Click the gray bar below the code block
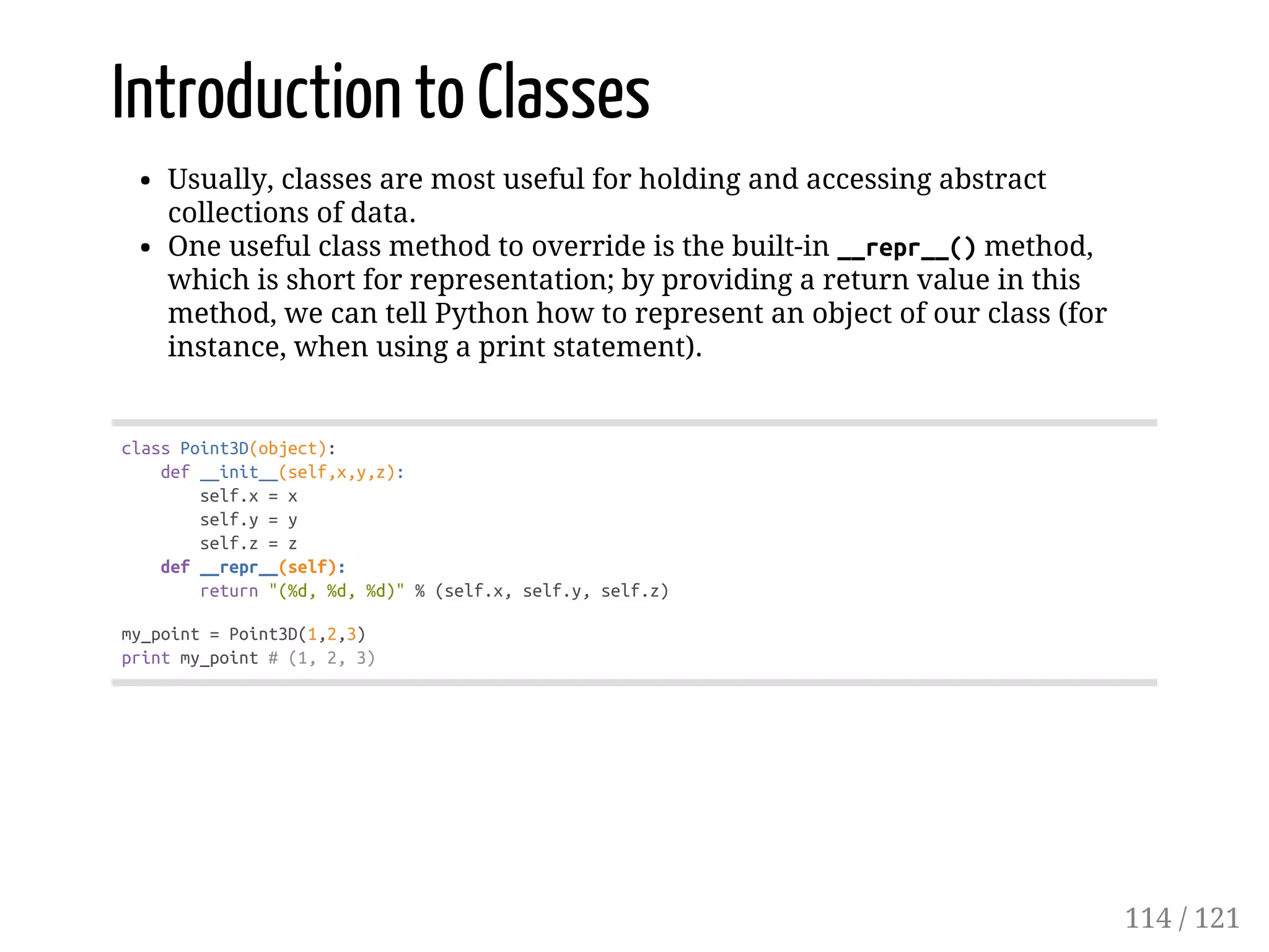 [x=634, y=682]
